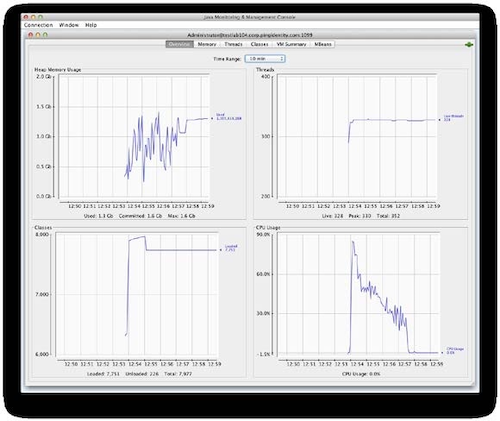The height and width of the screenshot is (421, 500).
Task: Click the 'Loaded: 7,751' classes value
Action: pos(103,374)
